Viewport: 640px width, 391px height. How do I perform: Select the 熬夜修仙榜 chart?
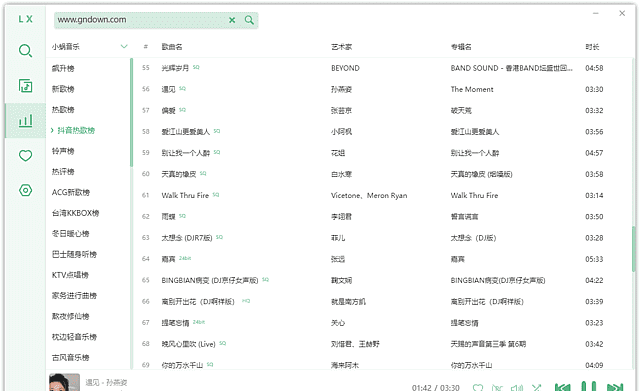pyautogui.click(x=71, y=316)
